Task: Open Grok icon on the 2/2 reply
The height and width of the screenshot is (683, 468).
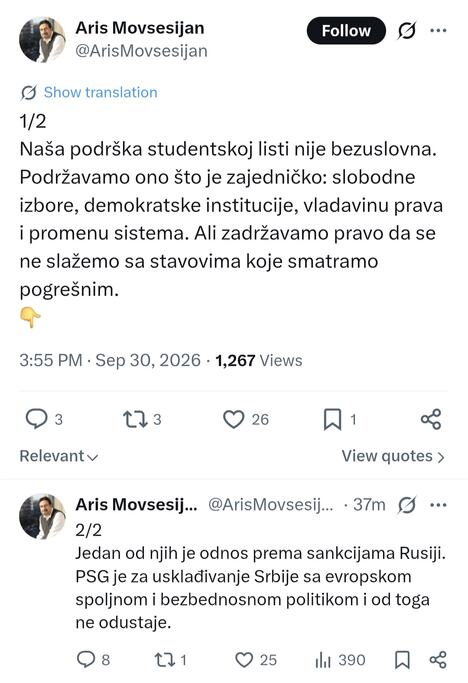Action: point(407,505)
